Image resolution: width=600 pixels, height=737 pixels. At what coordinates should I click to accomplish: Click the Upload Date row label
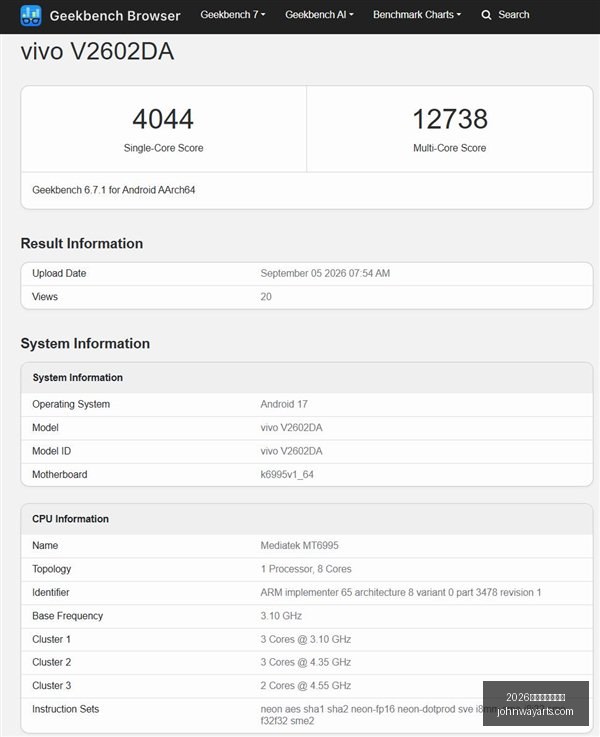click(59, 273)
